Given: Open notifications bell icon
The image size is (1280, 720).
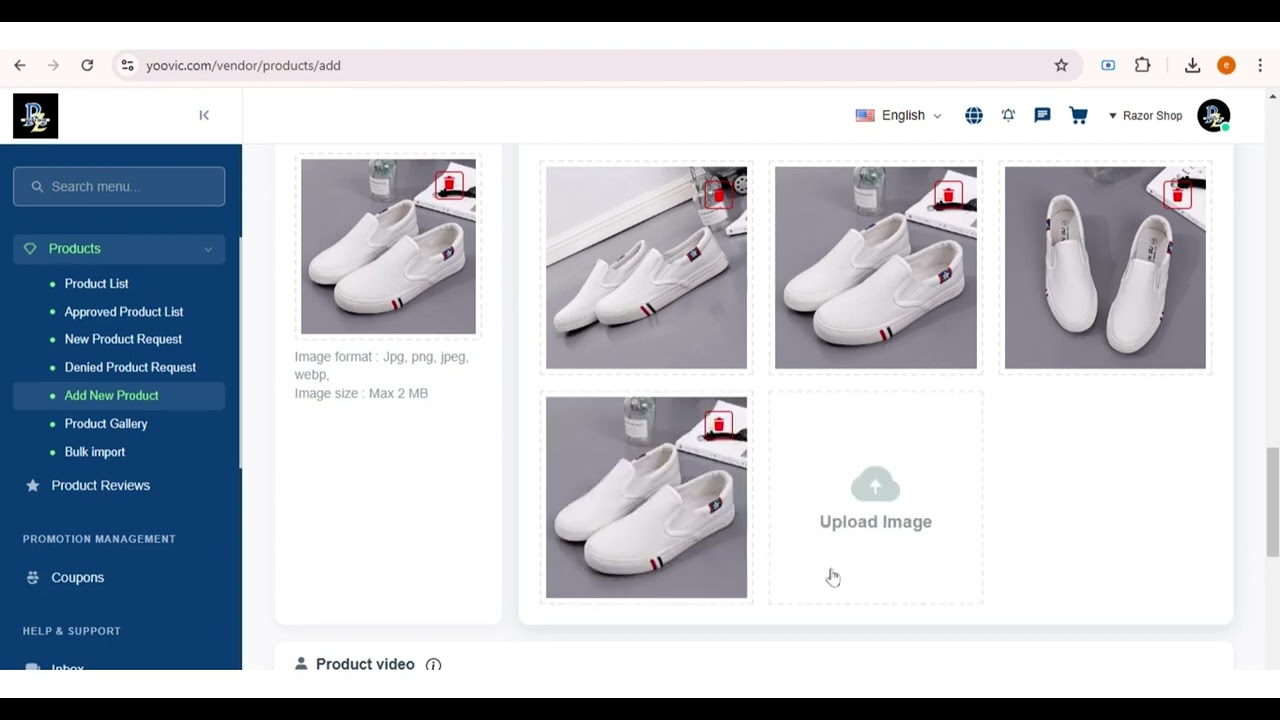Looking at the screenshot, I should 1008,115.
